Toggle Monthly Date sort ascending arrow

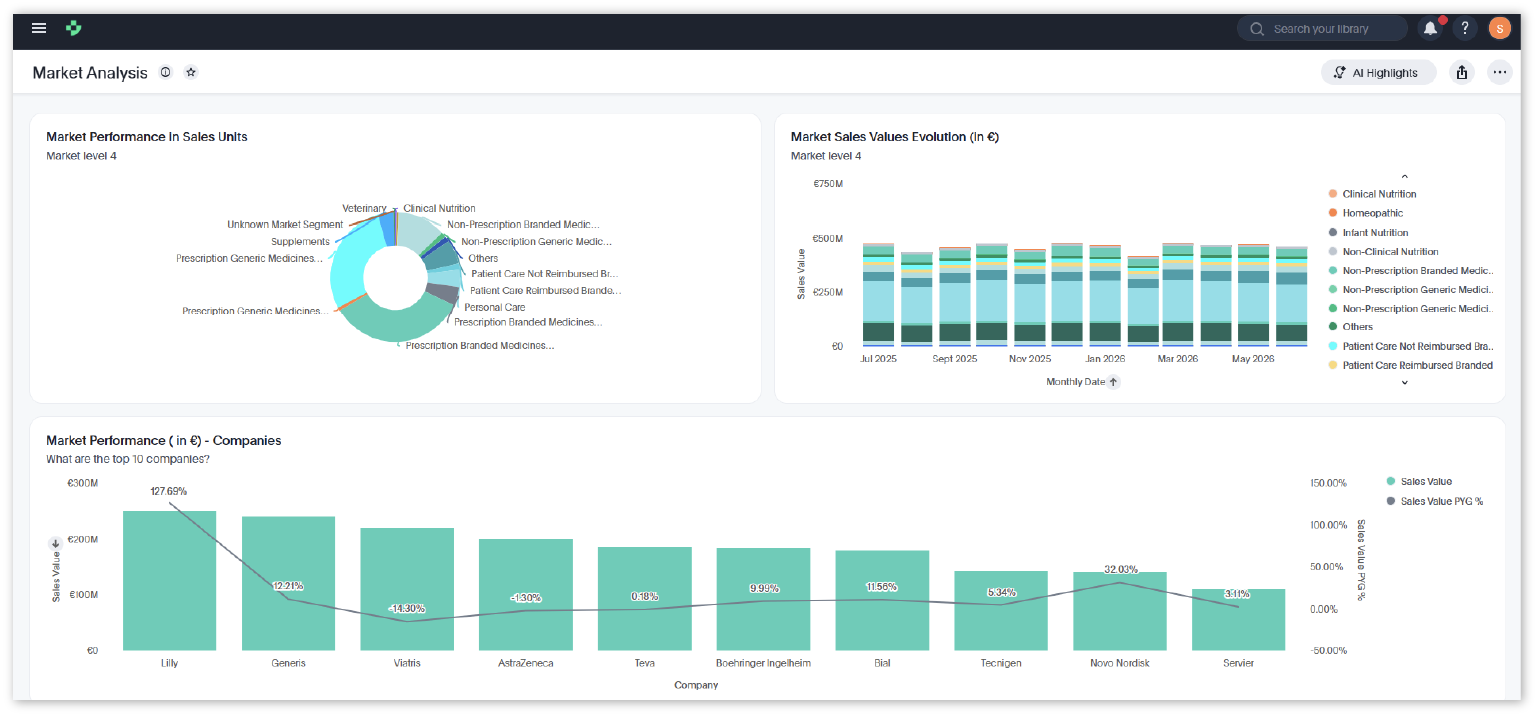(1114, 382)
